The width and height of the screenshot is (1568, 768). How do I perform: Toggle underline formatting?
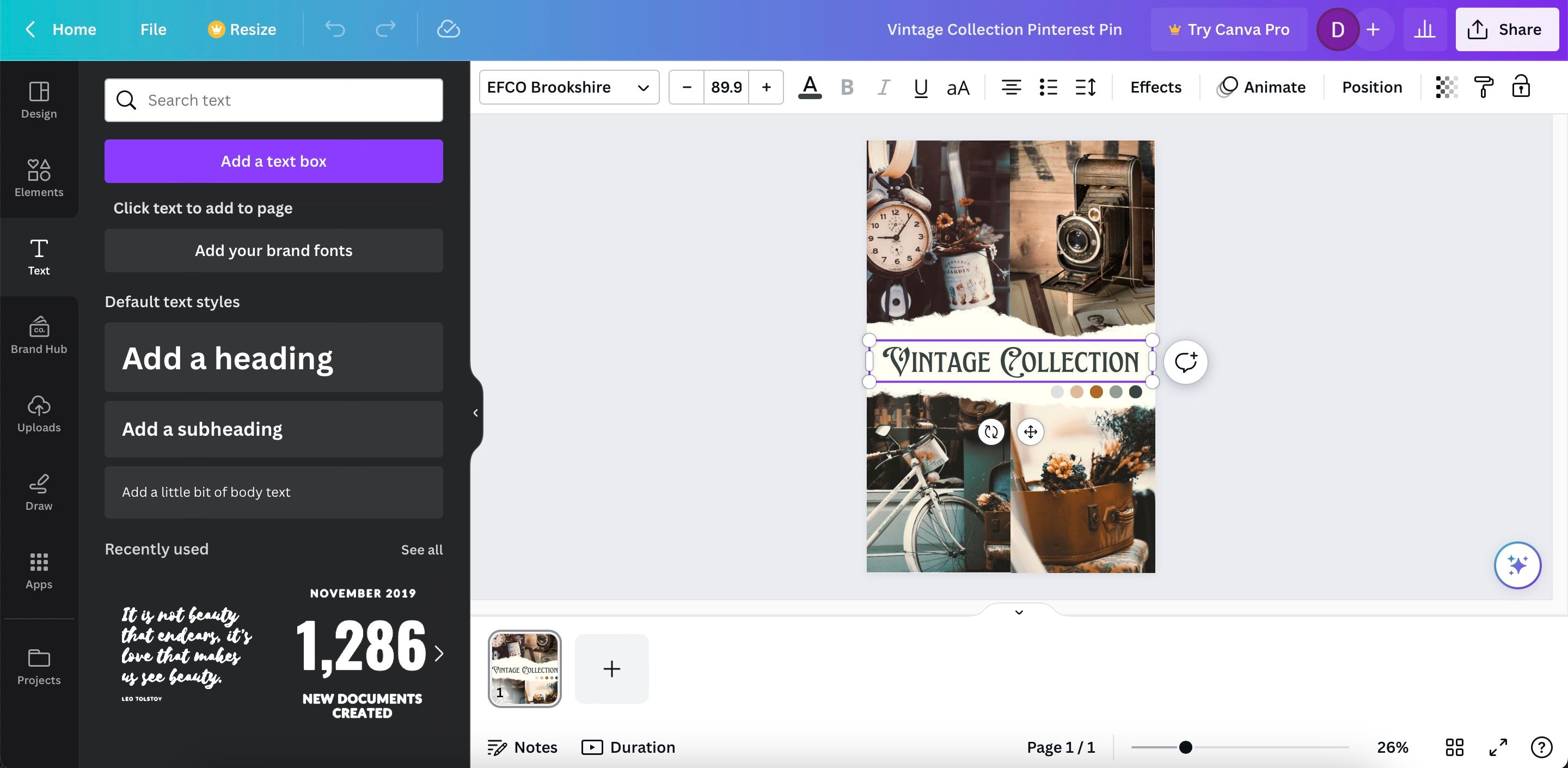(x=920, y=87)
